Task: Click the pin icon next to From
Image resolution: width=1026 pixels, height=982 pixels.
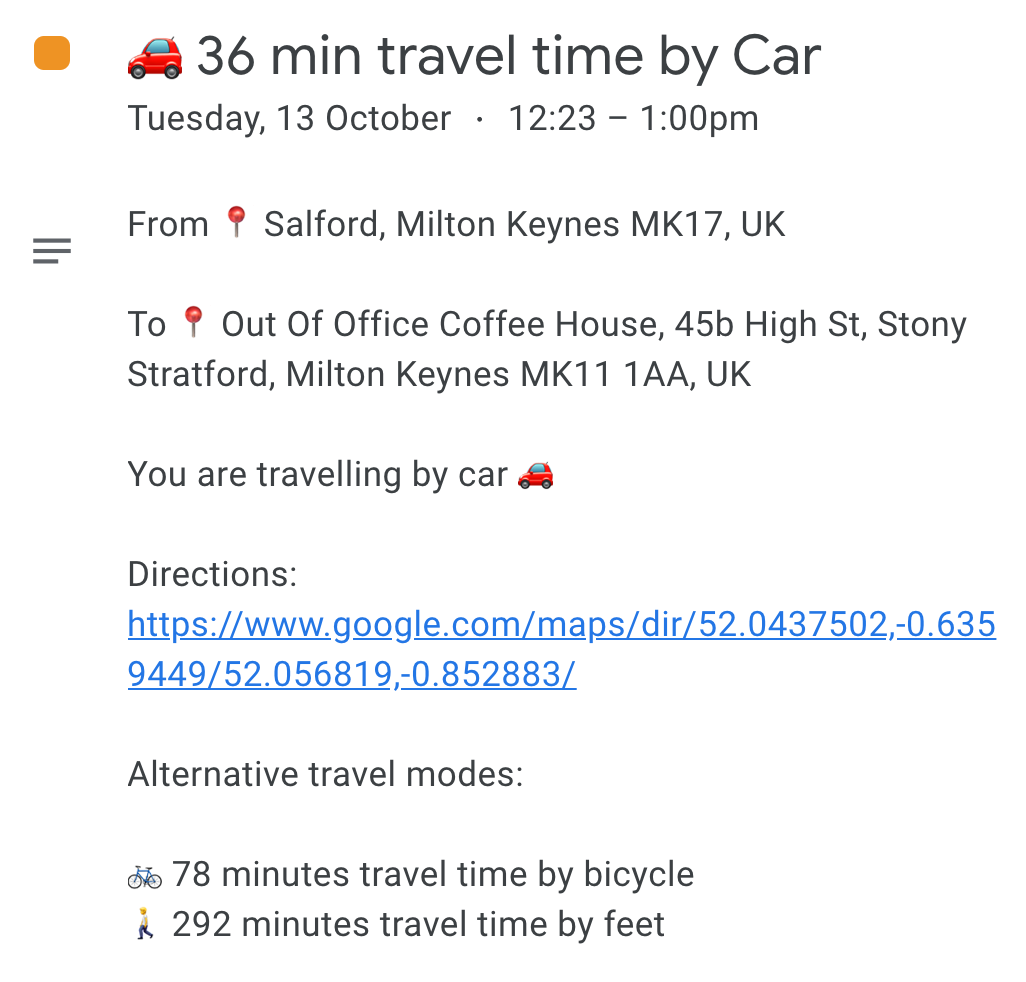Action: click(x=236, y=222)
